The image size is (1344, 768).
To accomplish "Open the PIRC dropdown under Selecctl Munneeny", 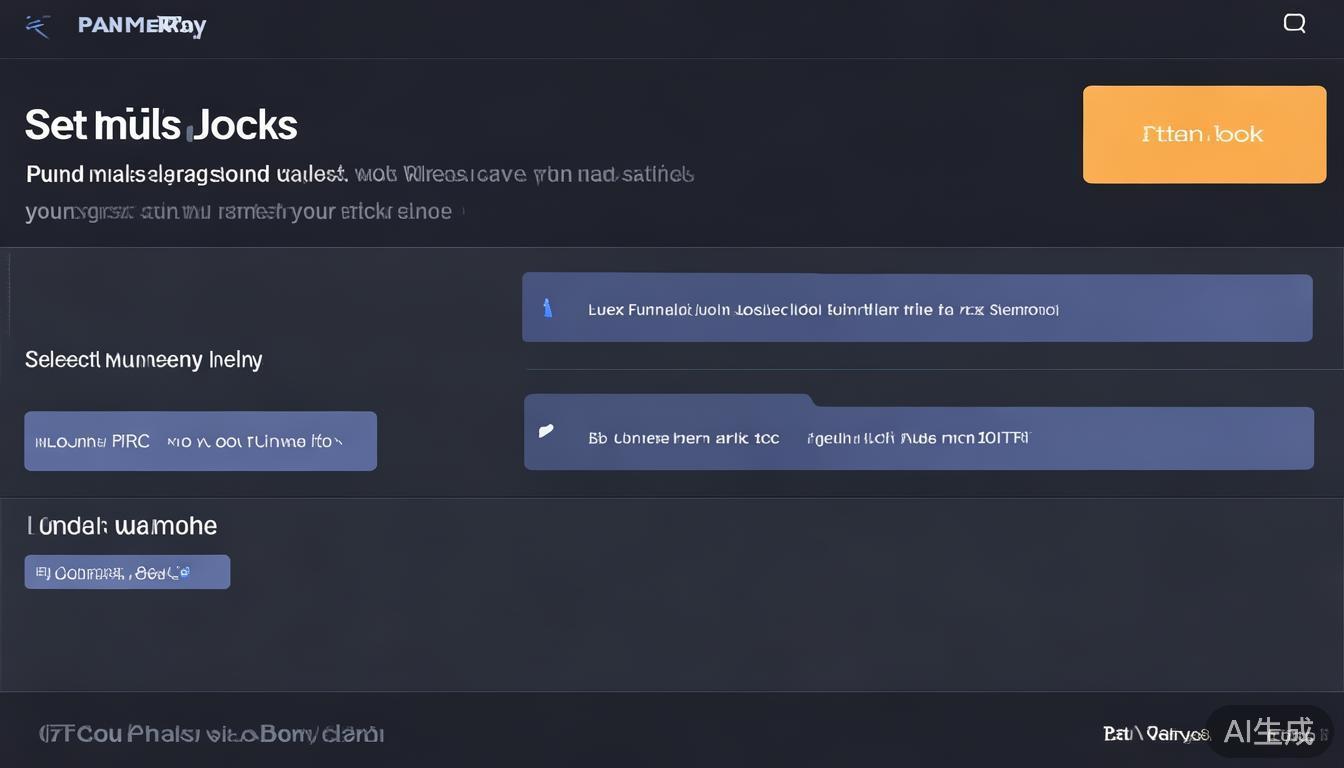I will pyautogui.click(x=200, y=441).
